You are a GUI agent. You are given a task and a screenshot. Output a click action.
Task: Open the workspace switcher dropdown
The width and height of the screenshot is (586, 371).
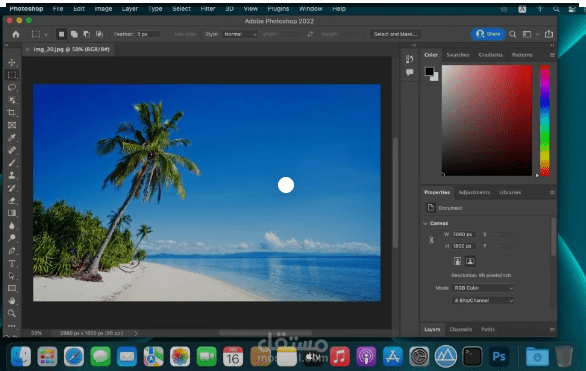point(530,34)
